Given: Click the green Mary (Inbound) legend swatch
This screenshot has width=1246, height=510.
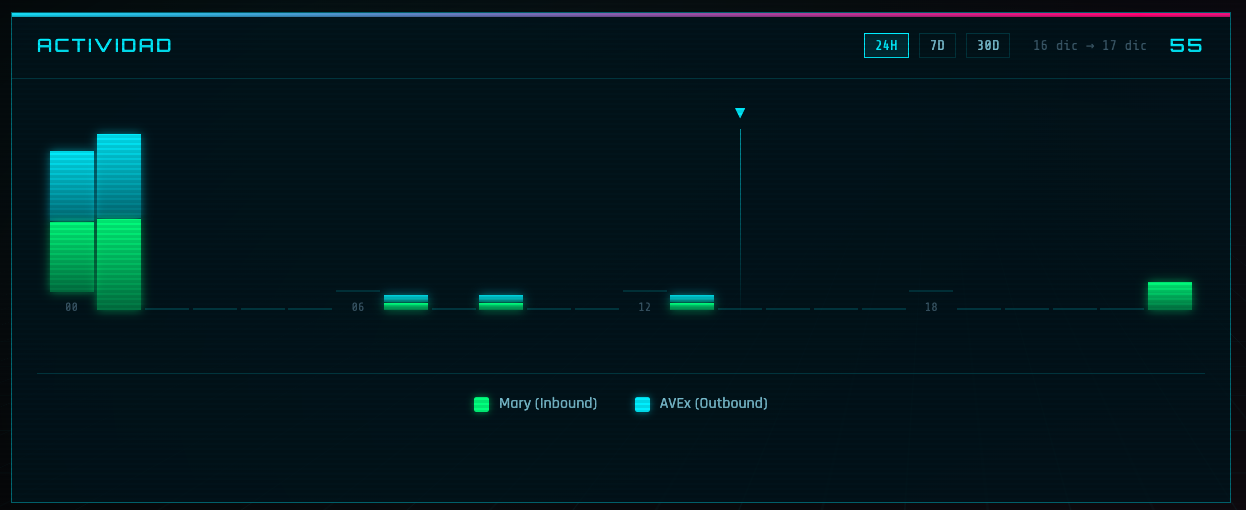Looking at the screenshot, I should 481,404.
